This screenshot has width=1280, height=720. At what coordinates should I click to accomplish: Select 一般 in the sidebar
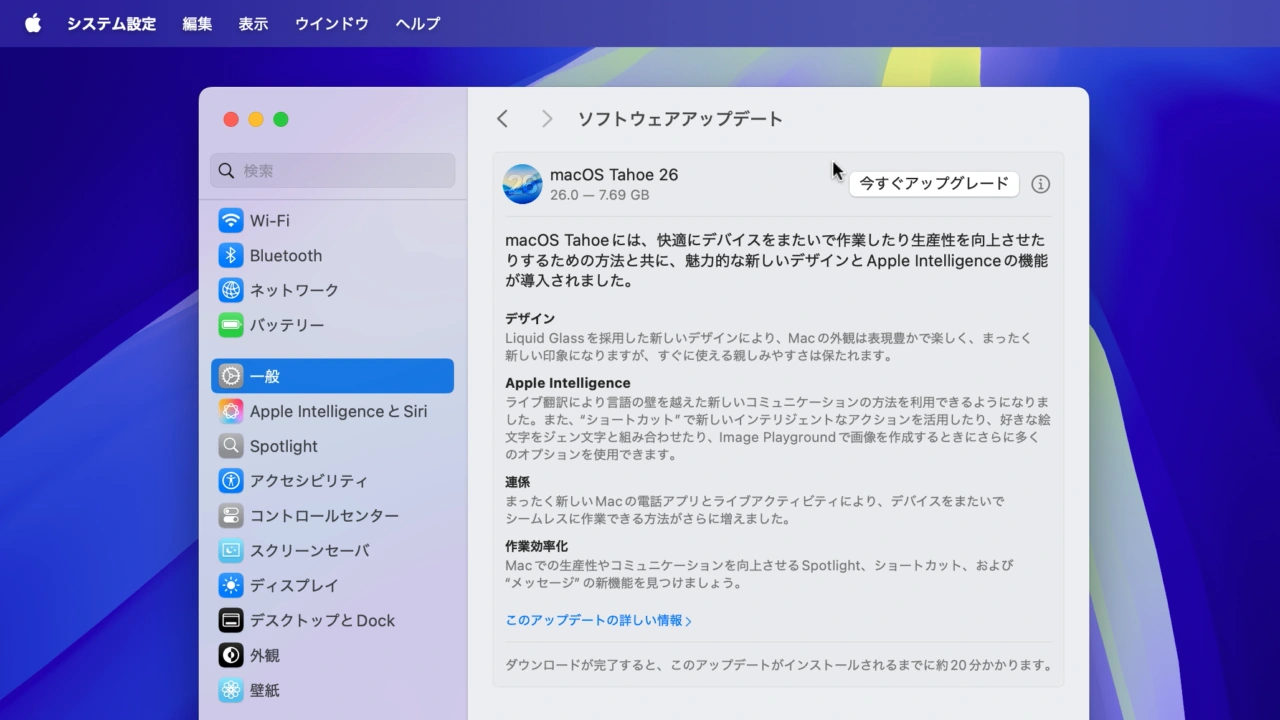tap(332, 376)
